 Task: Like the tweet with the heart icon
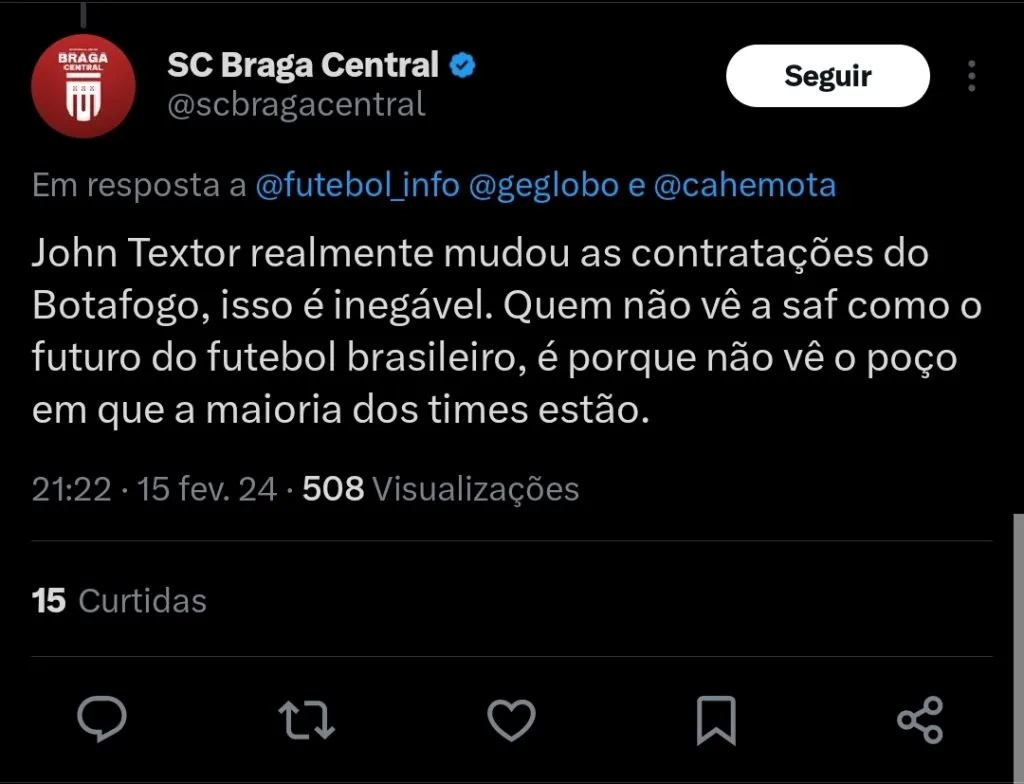(512, 719)
